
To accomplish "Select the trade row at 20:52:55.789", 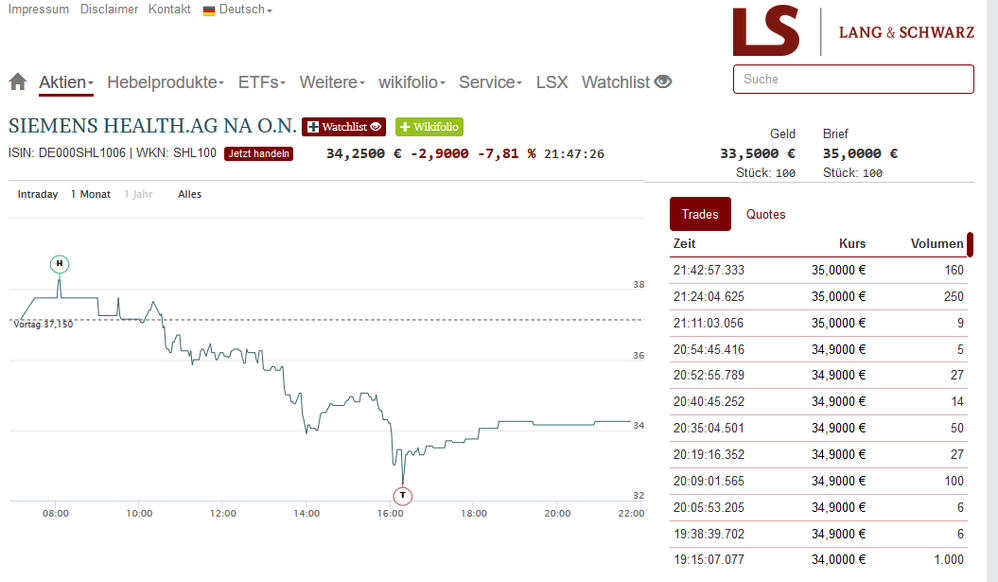I will click(x=819, y=376).
